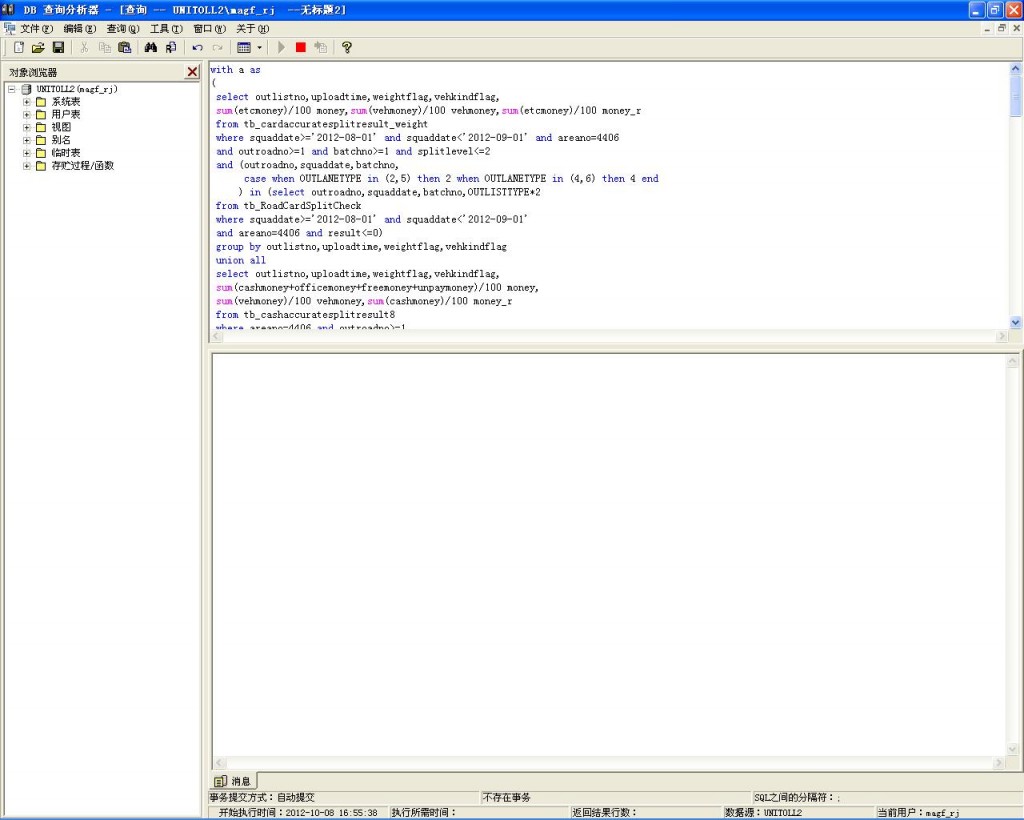Save the query with the floppy disk icon
Screen dimensions: 1024x820
58,47
